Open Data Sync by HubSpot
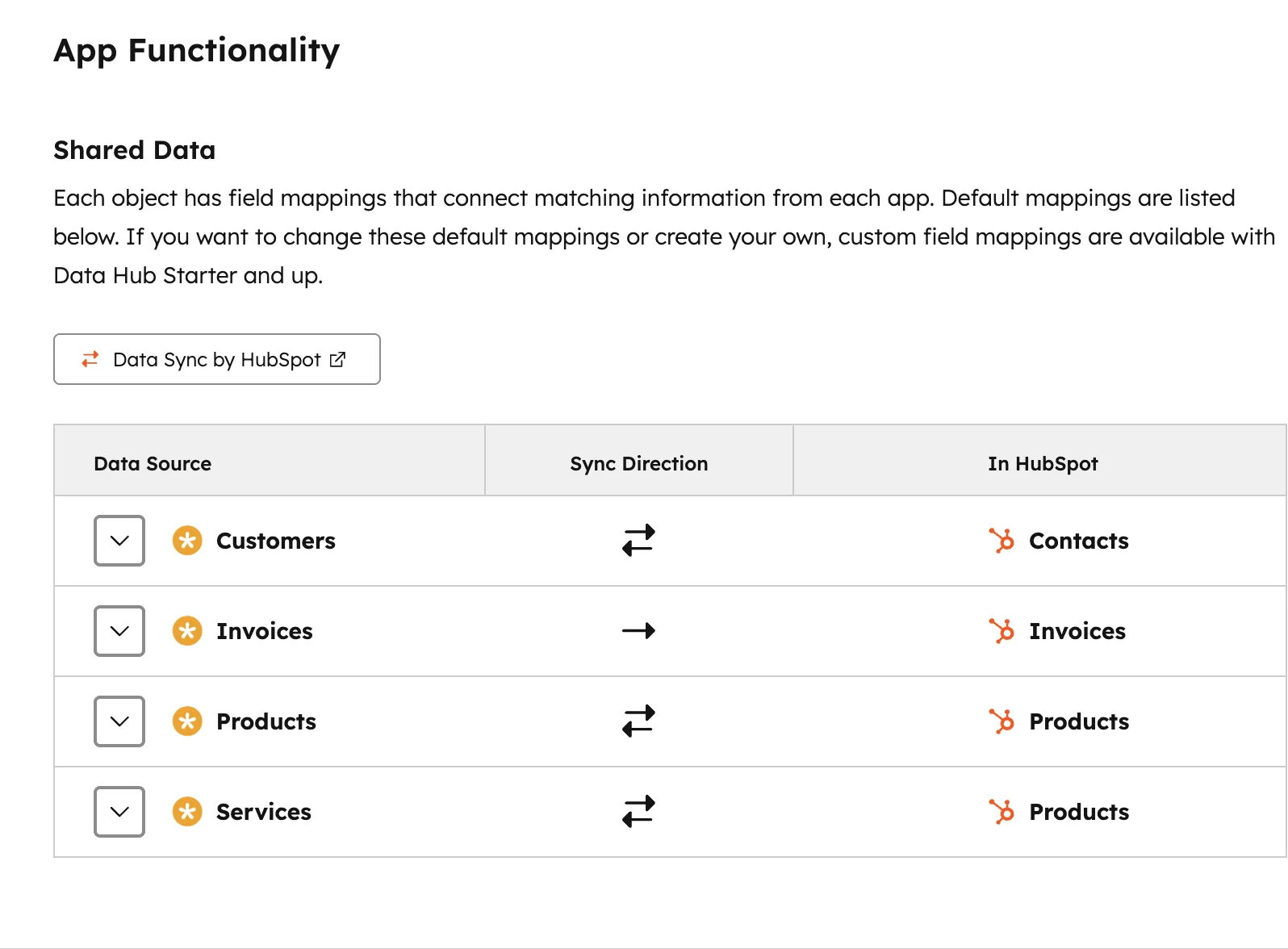 [216, 359]
